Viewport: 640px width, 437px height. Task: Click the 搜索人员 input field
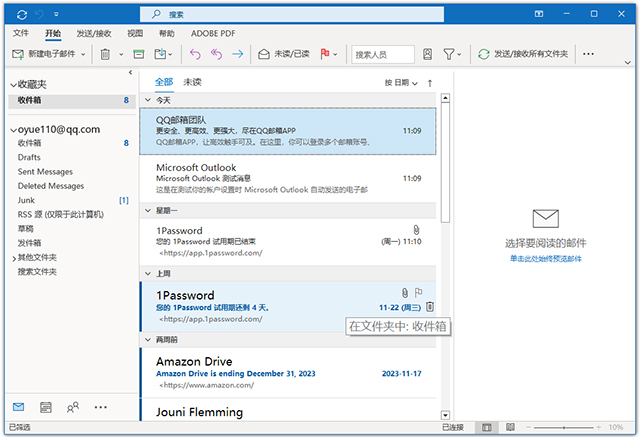point(383,54)
